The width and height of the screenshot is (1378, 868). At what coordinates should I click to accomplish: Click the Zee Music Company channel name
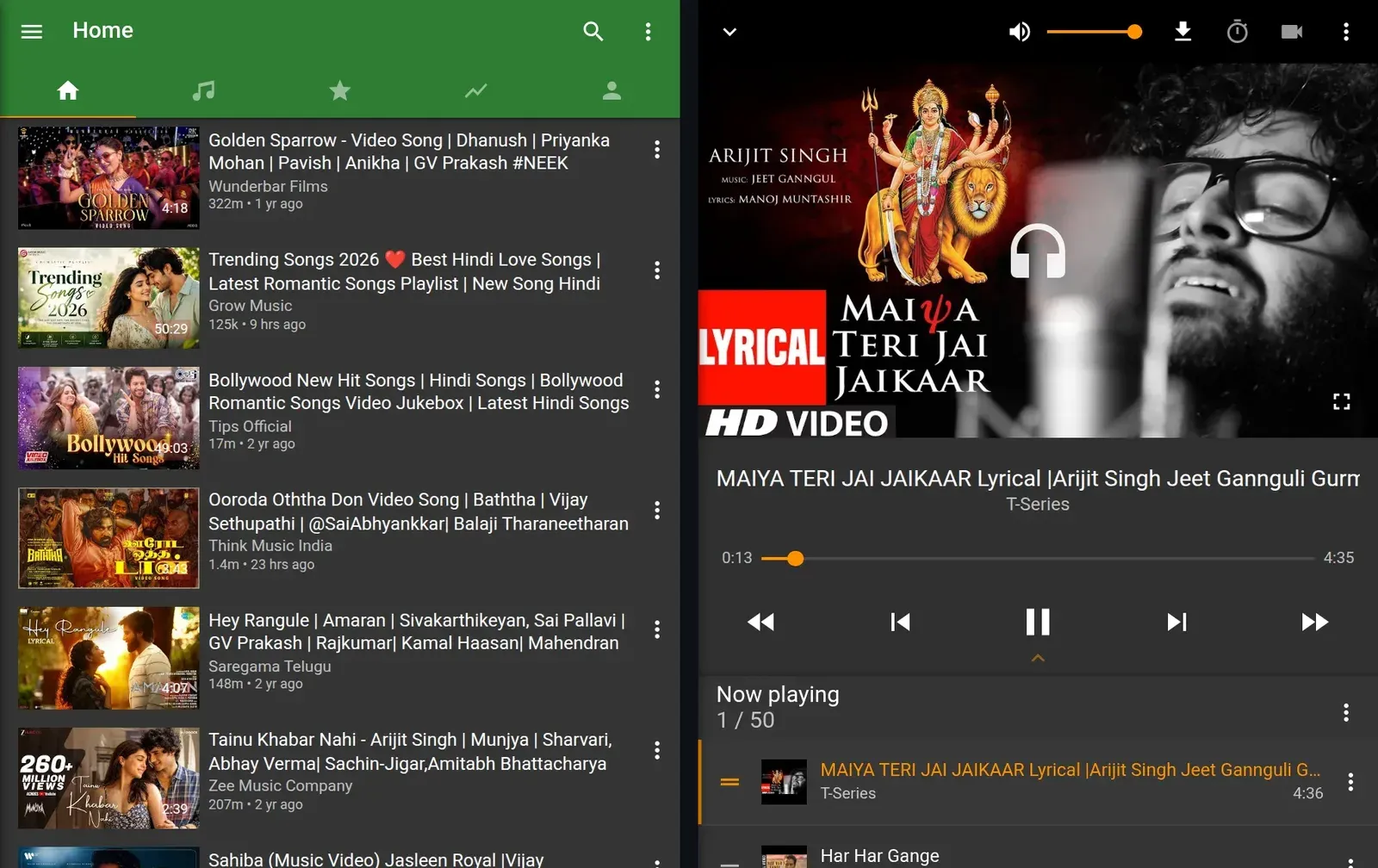280,785
